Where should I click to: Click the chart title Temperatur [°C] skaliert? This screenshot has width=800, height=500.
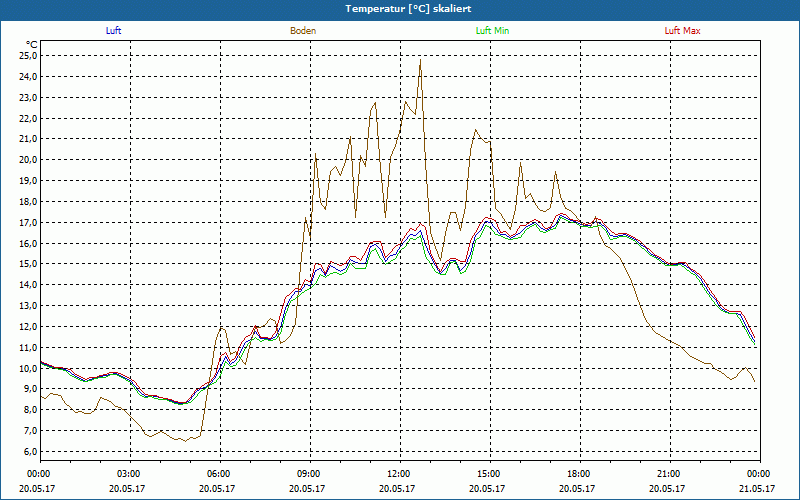(408, 9)
